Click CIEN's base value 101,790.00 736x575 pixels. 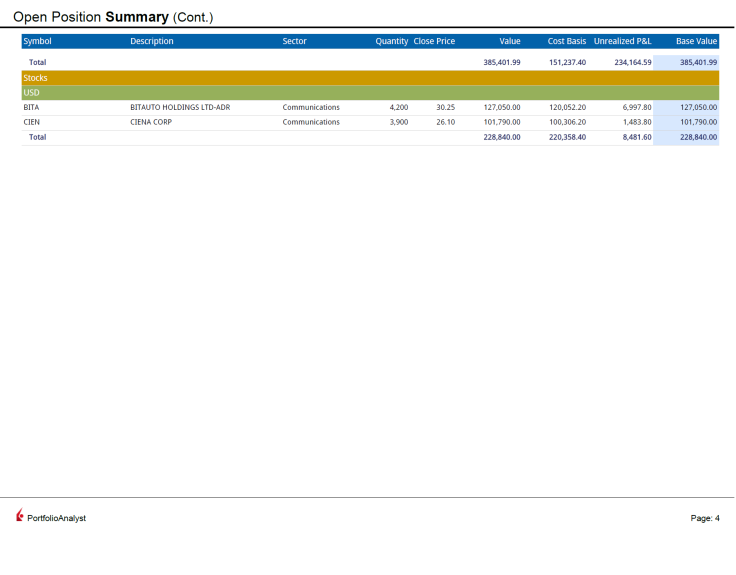(x=698, y=122)
